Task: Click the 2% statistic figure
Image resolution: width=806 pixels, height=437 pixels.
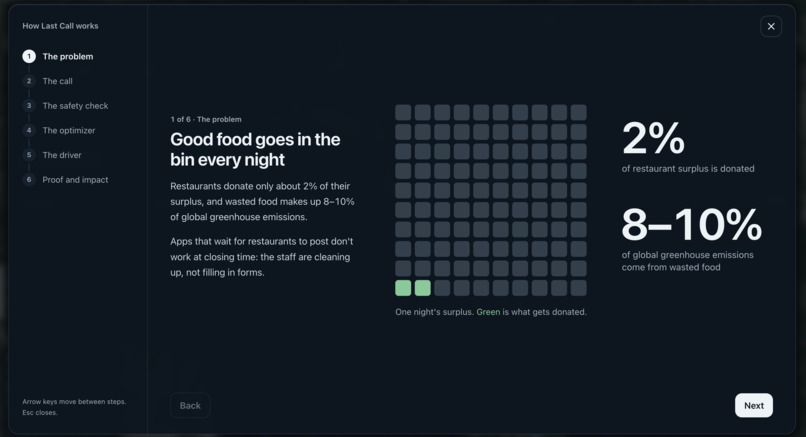Action: (653, 138)
